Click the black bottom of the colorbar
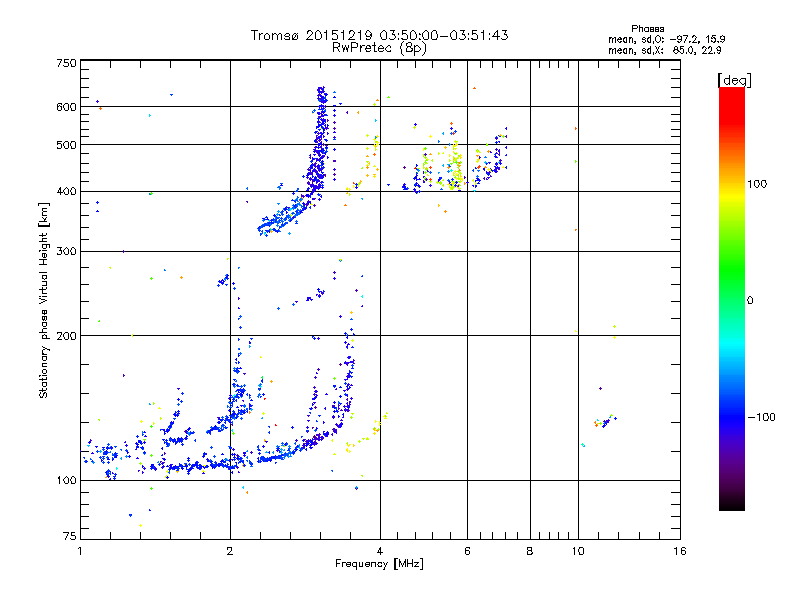 (x=732, y=503)
